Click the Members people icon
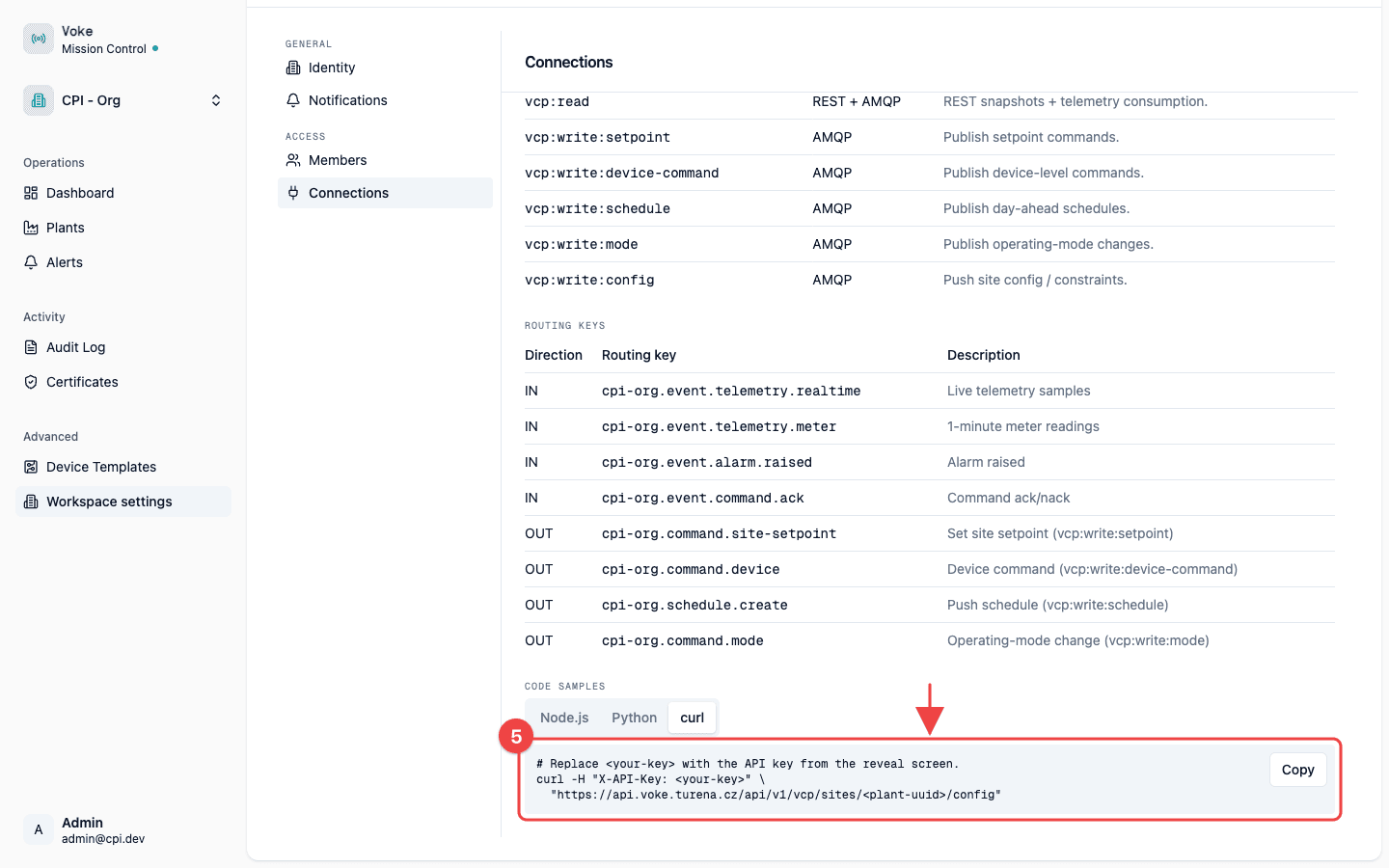 click(x=293, y=160)
